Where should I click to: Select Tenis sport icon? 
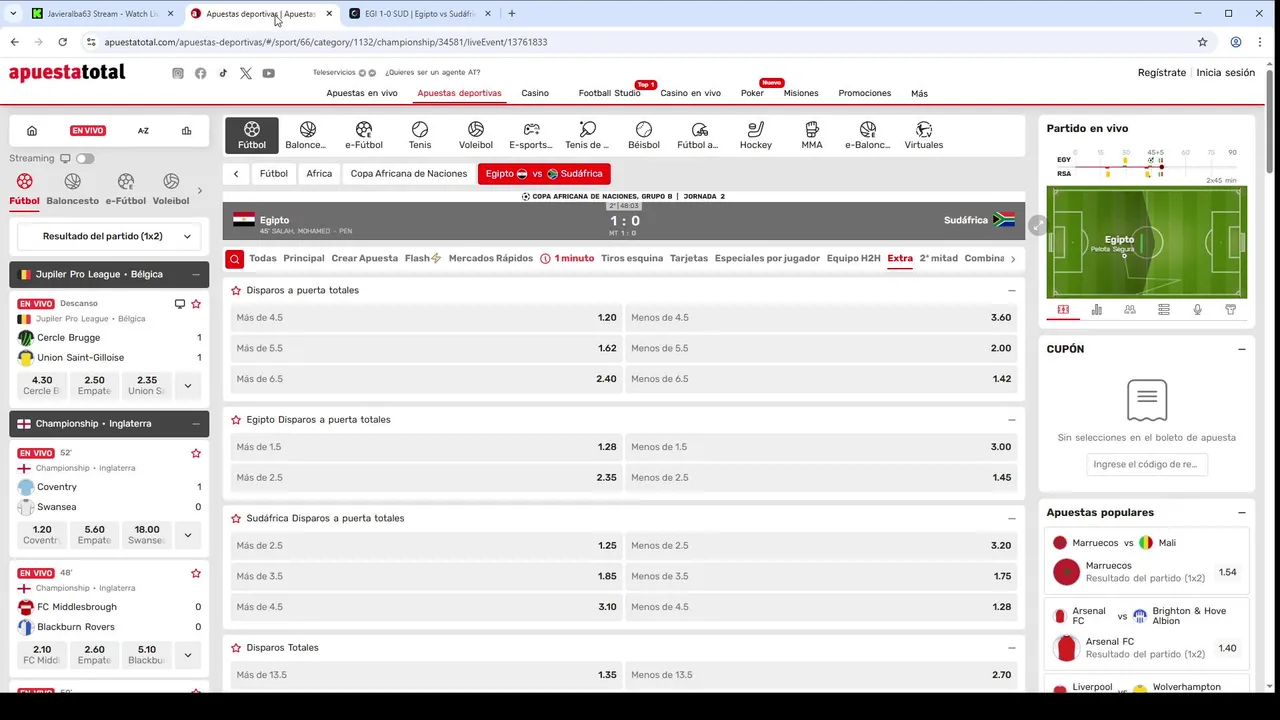[x=420, y=135]
